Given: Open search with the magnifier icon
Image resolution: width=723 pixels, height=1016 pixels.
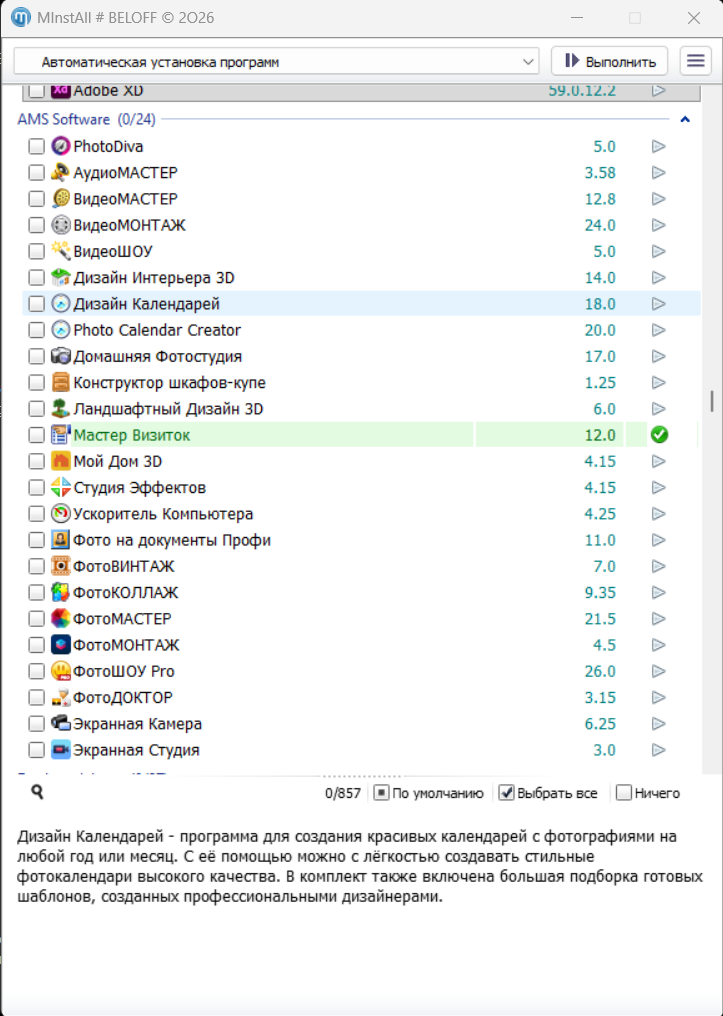Looking at the screenshot, I should click(38, 791).
